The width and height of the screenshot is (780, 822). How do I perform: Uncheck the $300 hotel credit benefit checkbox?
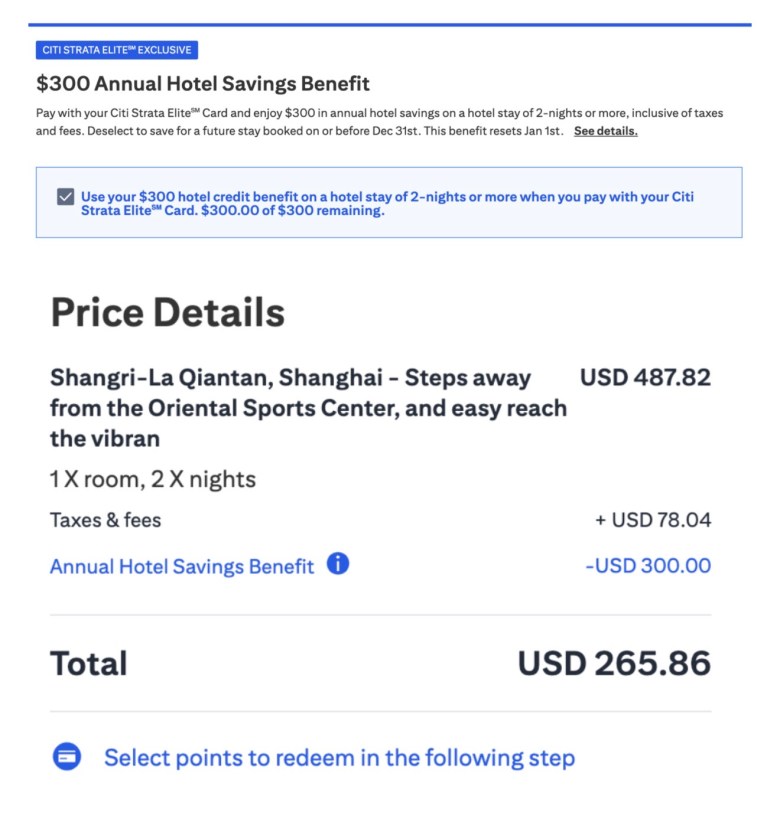(66, 197)
